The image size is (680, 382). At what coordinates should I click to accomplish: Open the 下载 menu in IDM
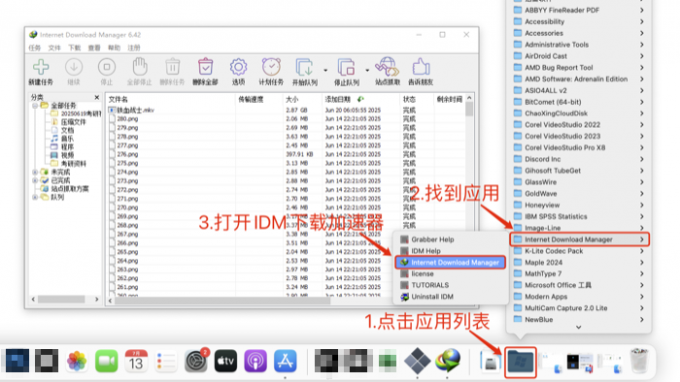(x=74, y=48)
